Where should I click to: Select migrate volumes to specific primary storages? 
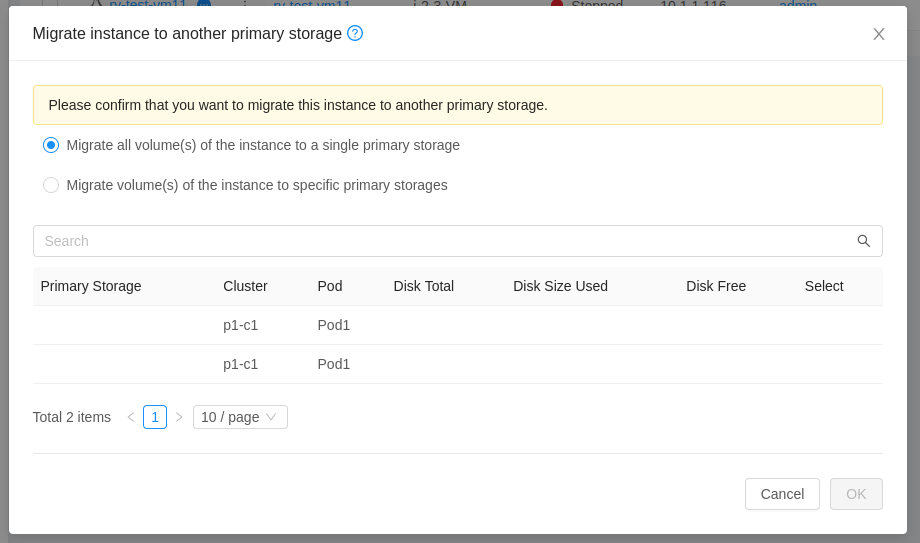click(x=51, y=185)
